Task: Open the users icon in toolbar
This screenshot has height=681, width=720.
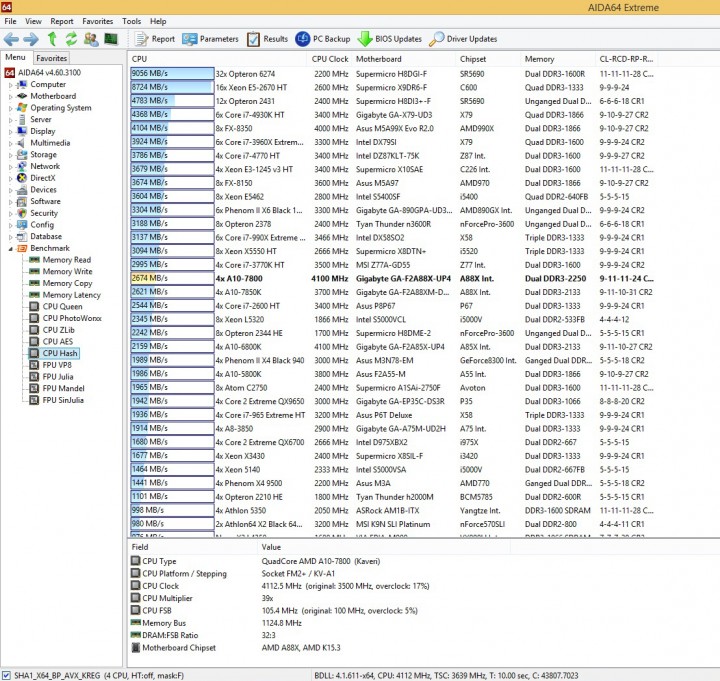Action: point(91,39)
